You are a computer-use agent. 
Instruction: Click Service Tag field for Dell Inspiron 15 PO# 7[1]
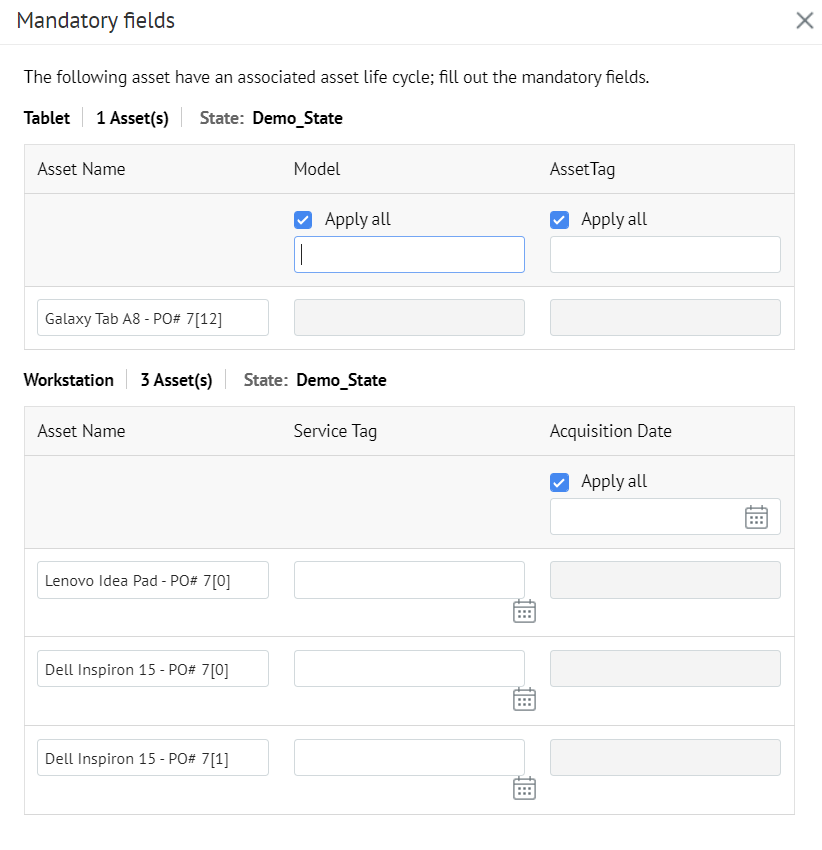tap(409, 757)
